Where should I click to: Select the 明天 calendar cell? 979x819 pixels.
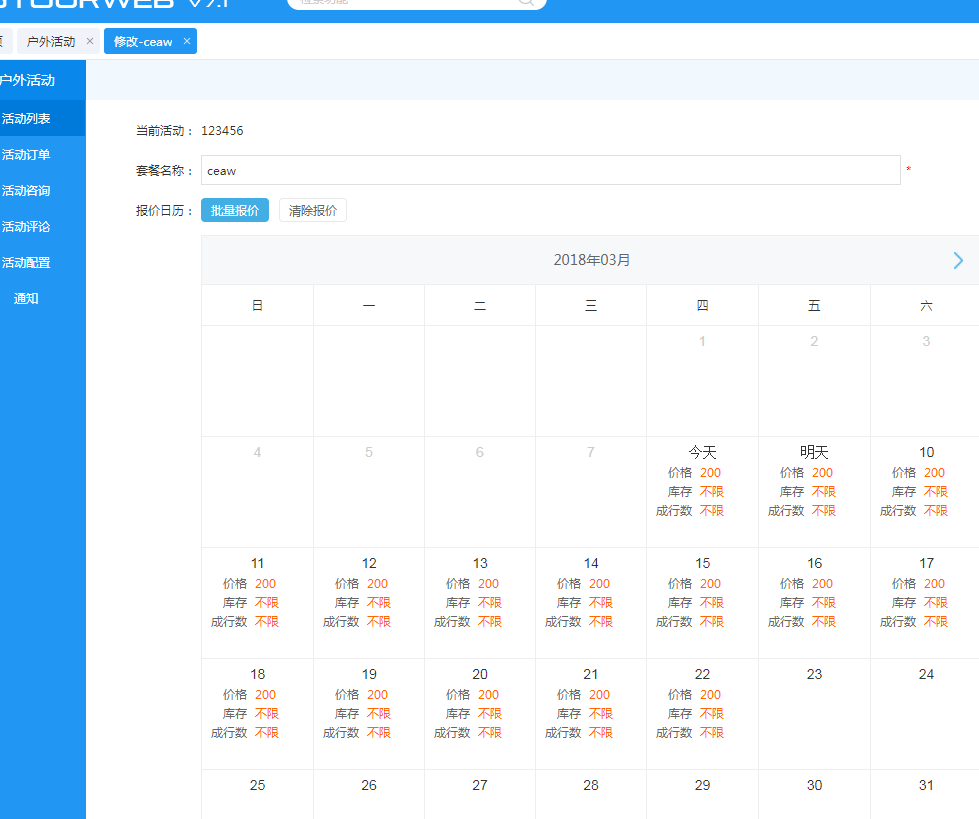tap(814, 490)
